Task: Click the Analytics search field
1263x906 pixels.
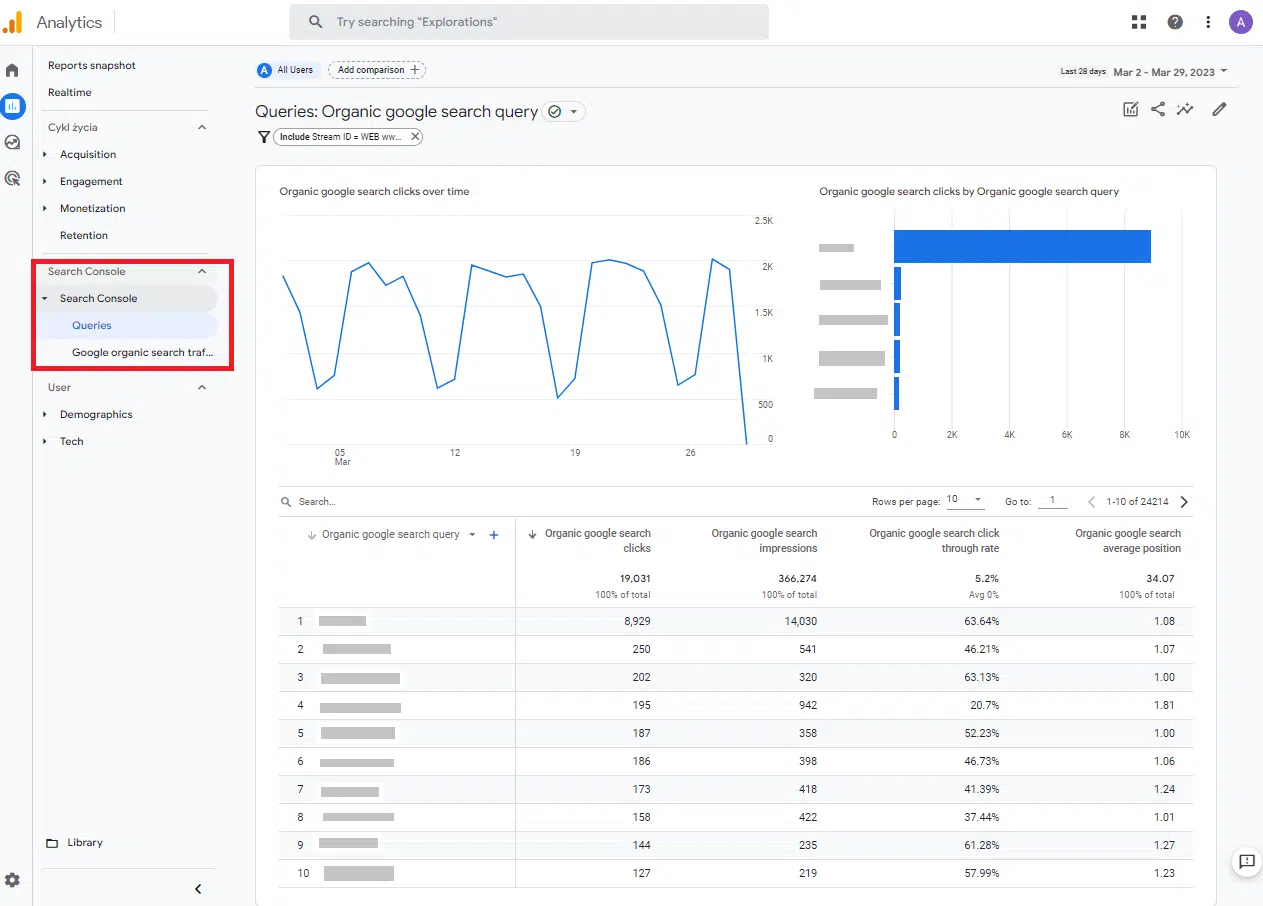Action: pos(528,22)
